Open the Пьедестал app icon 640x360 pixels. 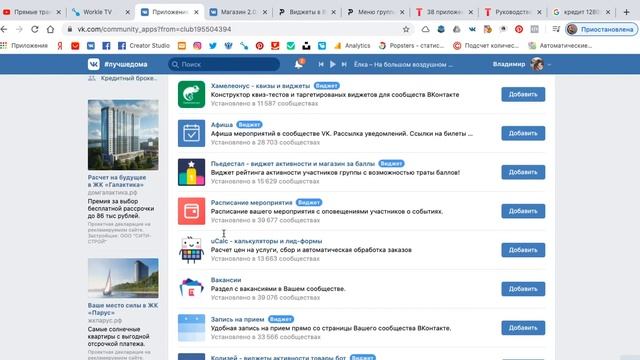pyautogui.click(x=191, y=172)
